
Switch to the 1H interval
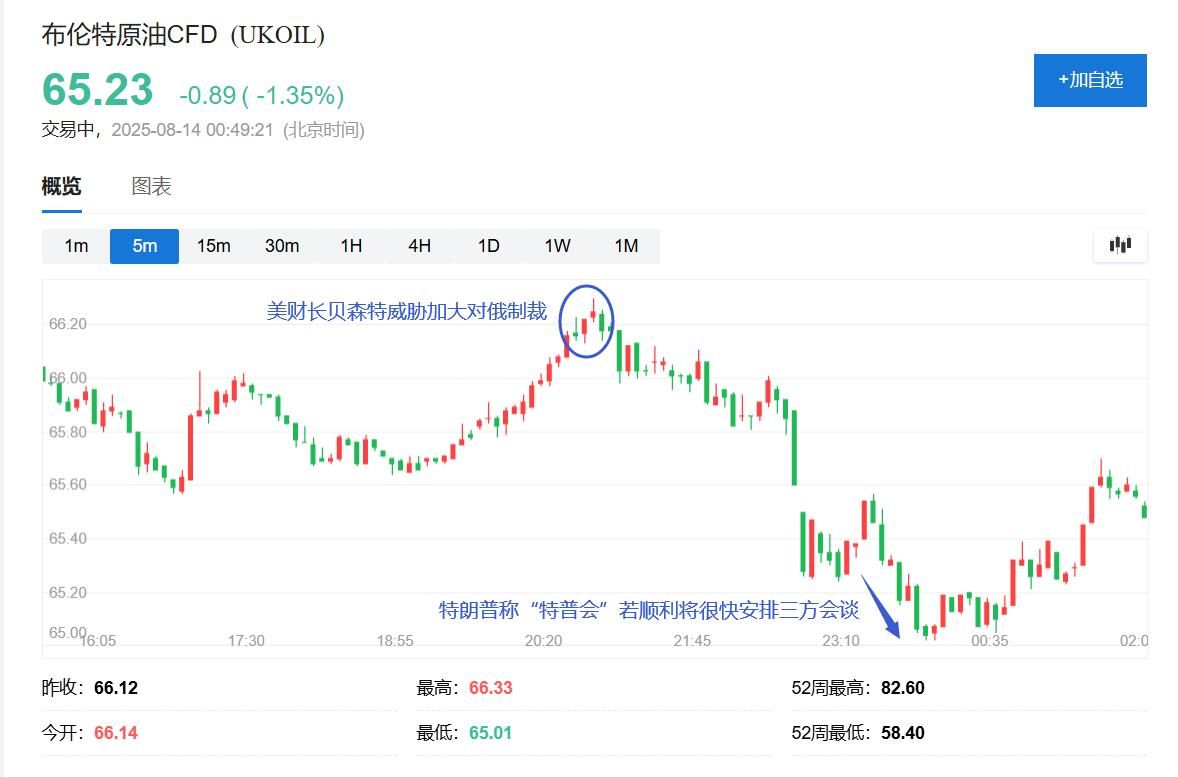(351, 245)
